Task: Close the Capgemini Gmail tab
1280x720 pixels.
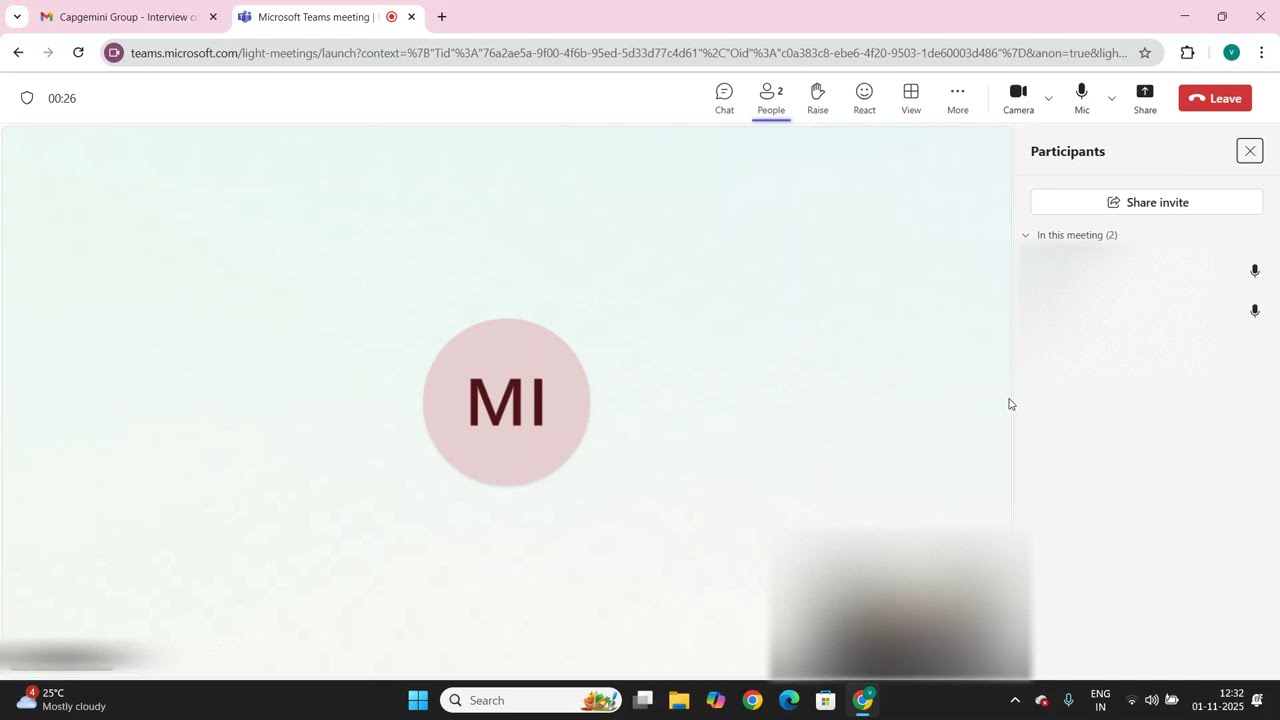Action: coord(213,17)
